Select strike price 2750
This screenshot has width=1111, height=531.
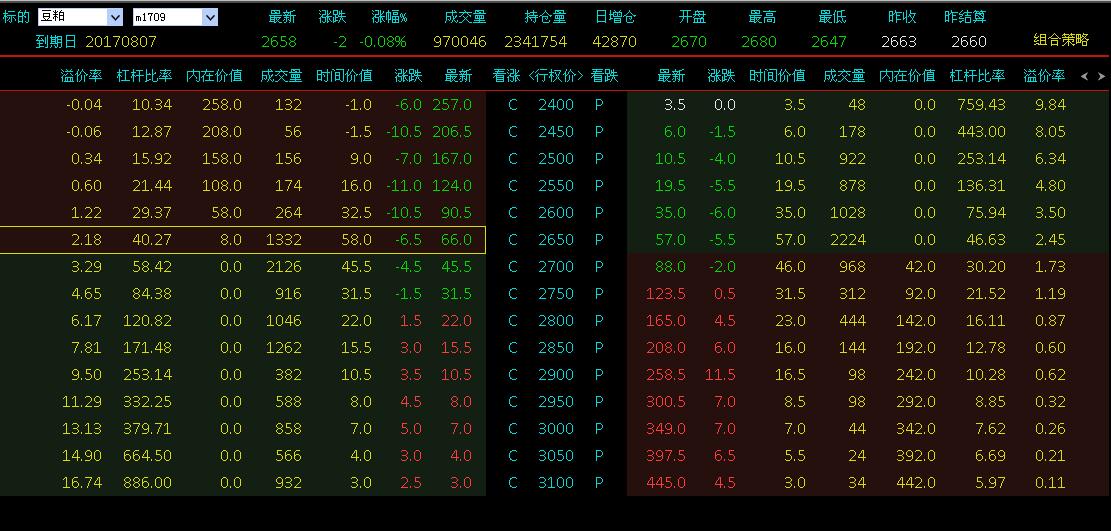[x=556, y=294]
